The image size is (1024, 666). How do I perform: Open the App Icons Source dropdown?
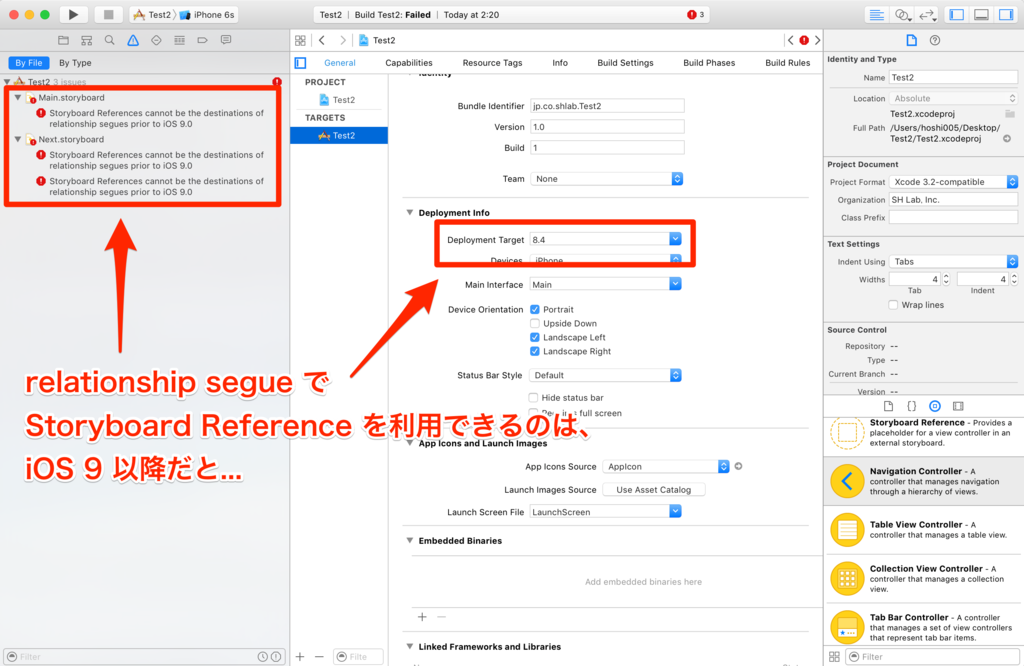[x=665, y=466]
